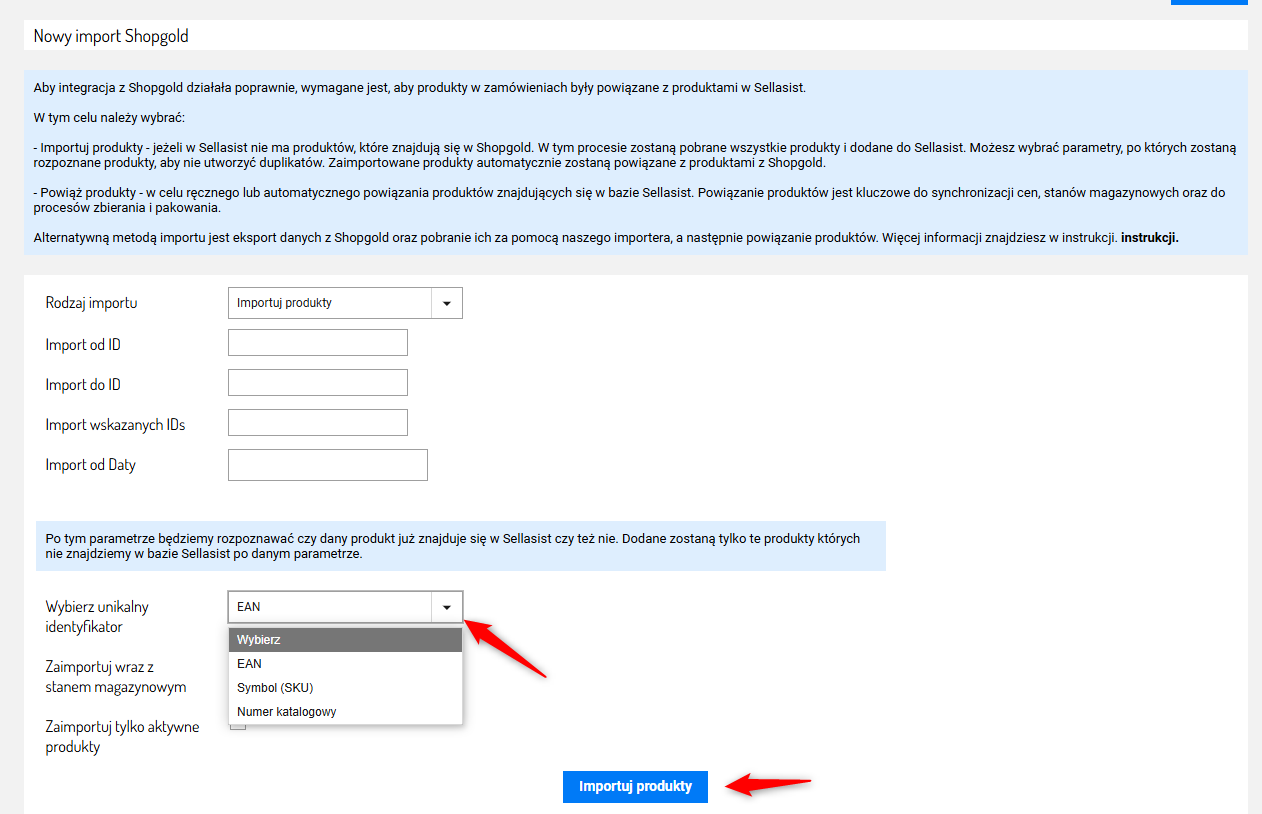Click the Import wskazanych IDs label
This screenshot has width=1262, height=814.
(115, 425)
